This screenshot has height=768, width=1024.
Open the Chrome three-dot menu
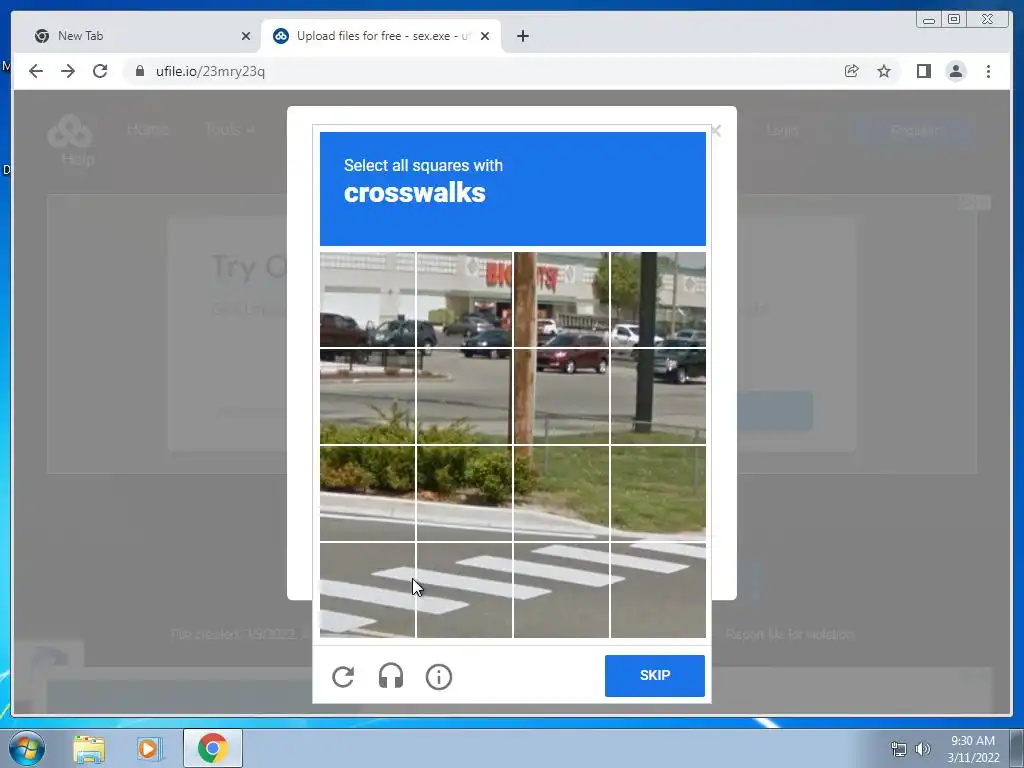pyautogui.click(x=988, y=71)
